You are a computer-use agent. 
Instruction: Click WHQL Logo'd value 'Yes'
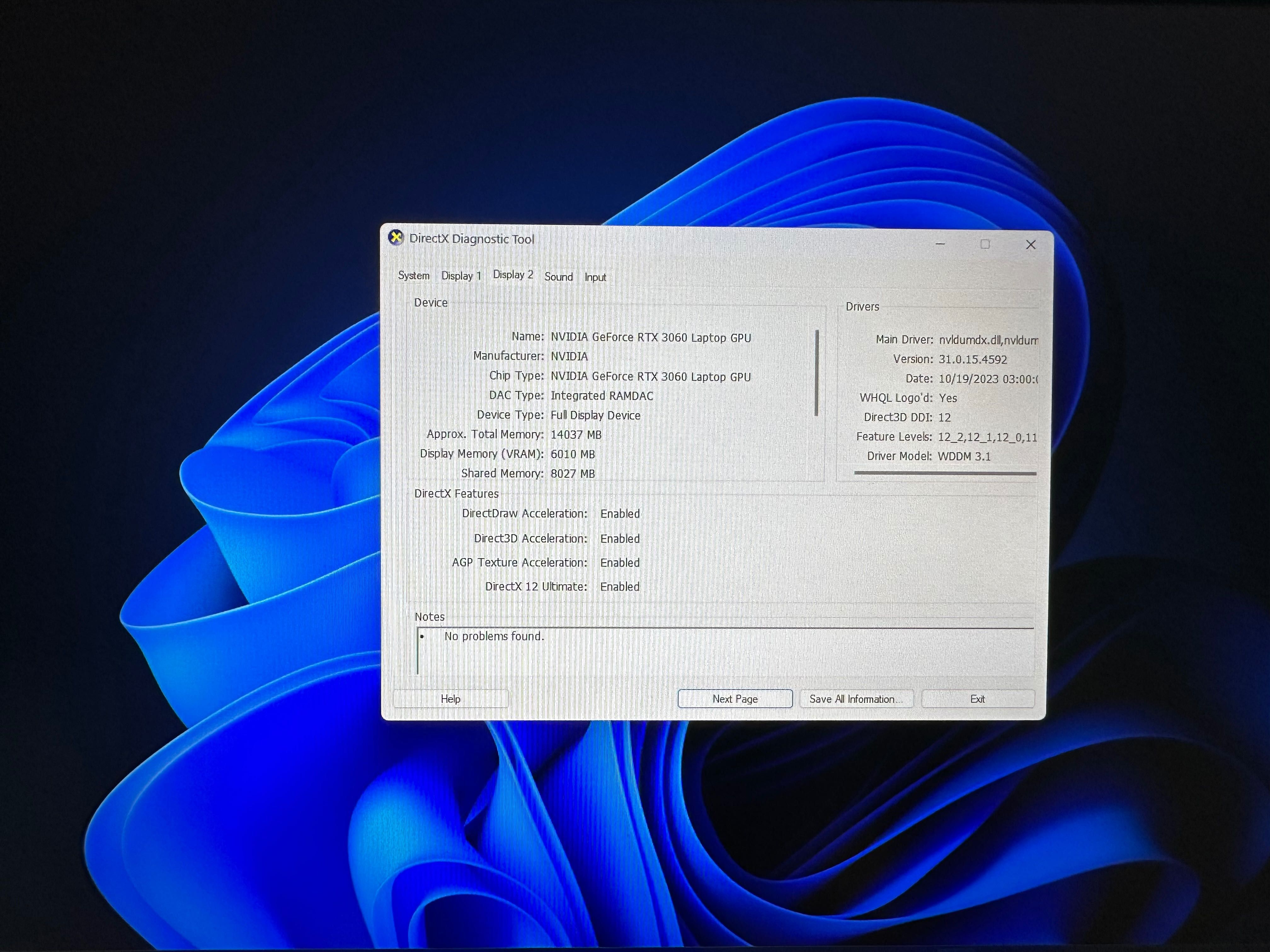(x=948, y=398)
